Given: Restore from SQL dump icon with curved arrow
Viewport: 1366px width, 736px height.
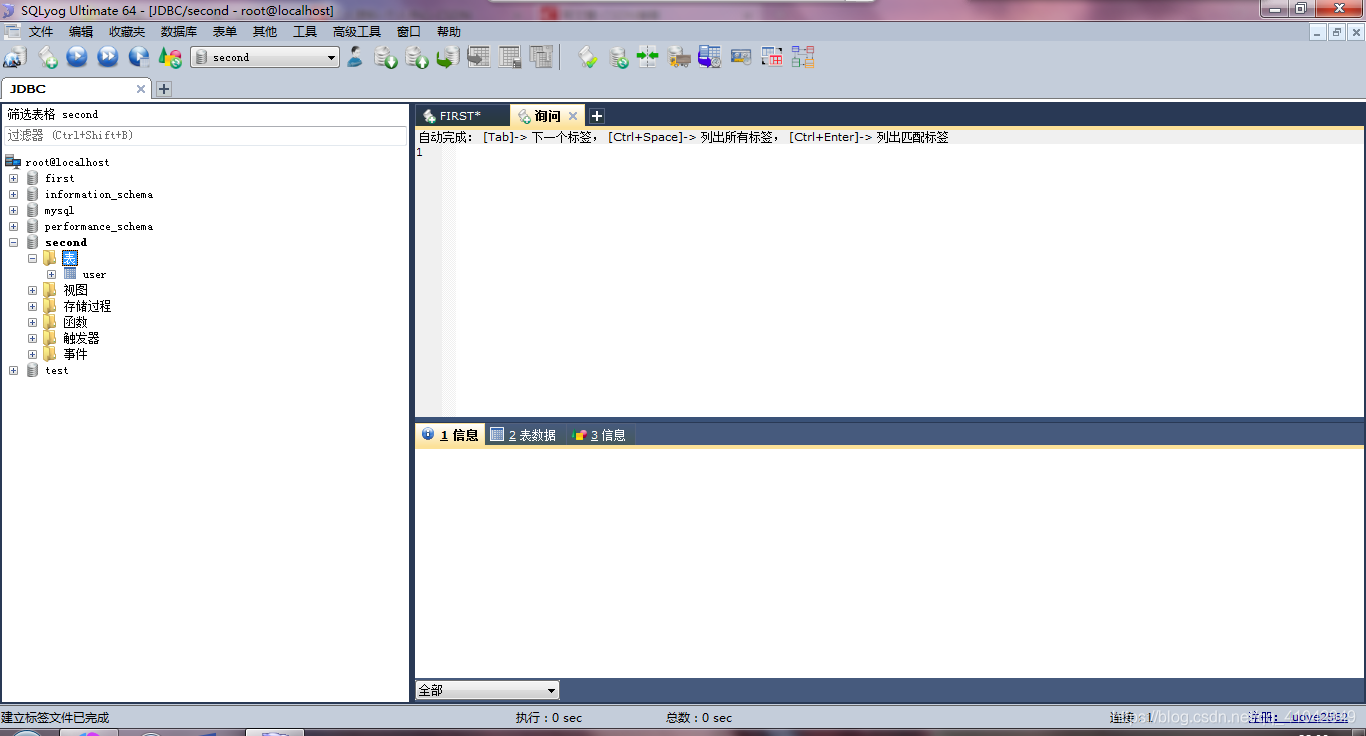Looking at the screenshot, I should 448,57.
